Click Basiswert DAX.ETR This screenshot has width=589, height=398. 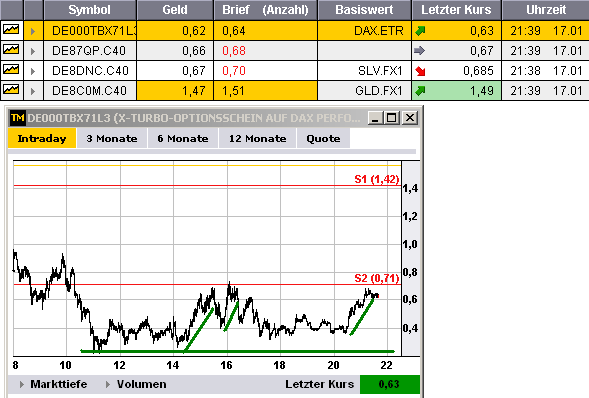coord(379,31)
